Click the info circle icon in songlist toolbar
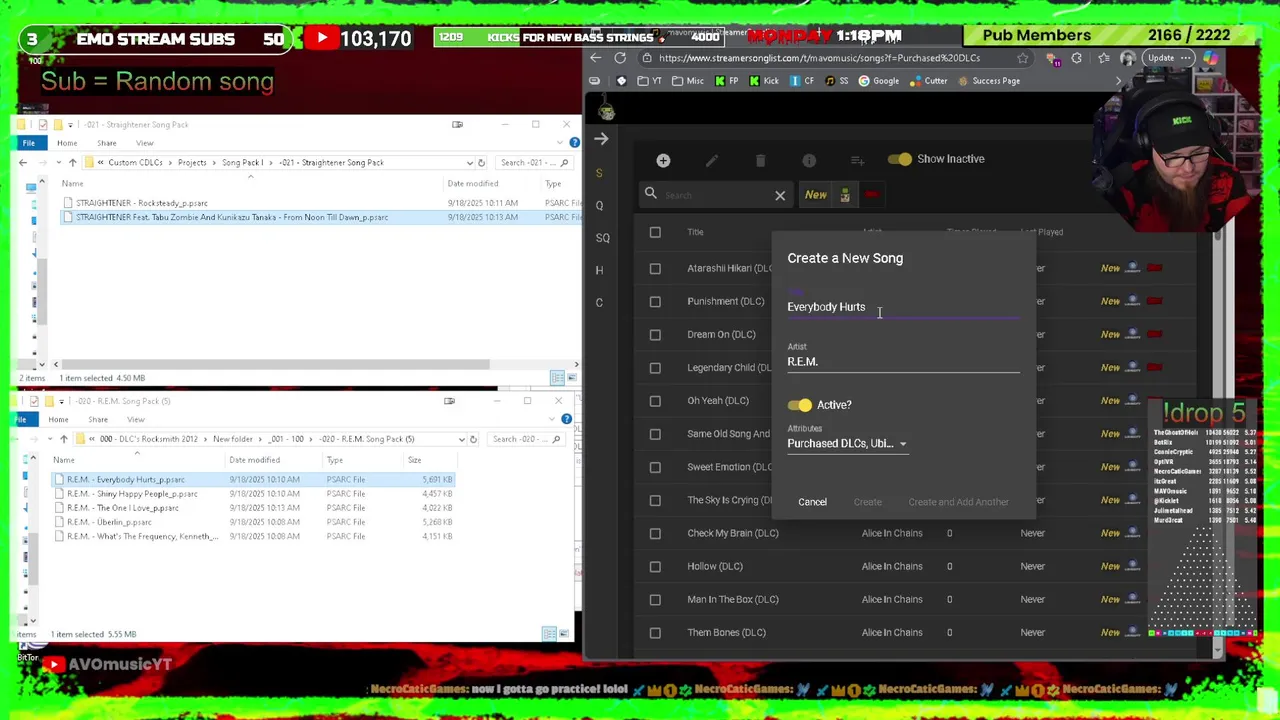Image resolution: width=1280 pixels, height=720 pixels. pyautogui.click(x=809, y=160)
